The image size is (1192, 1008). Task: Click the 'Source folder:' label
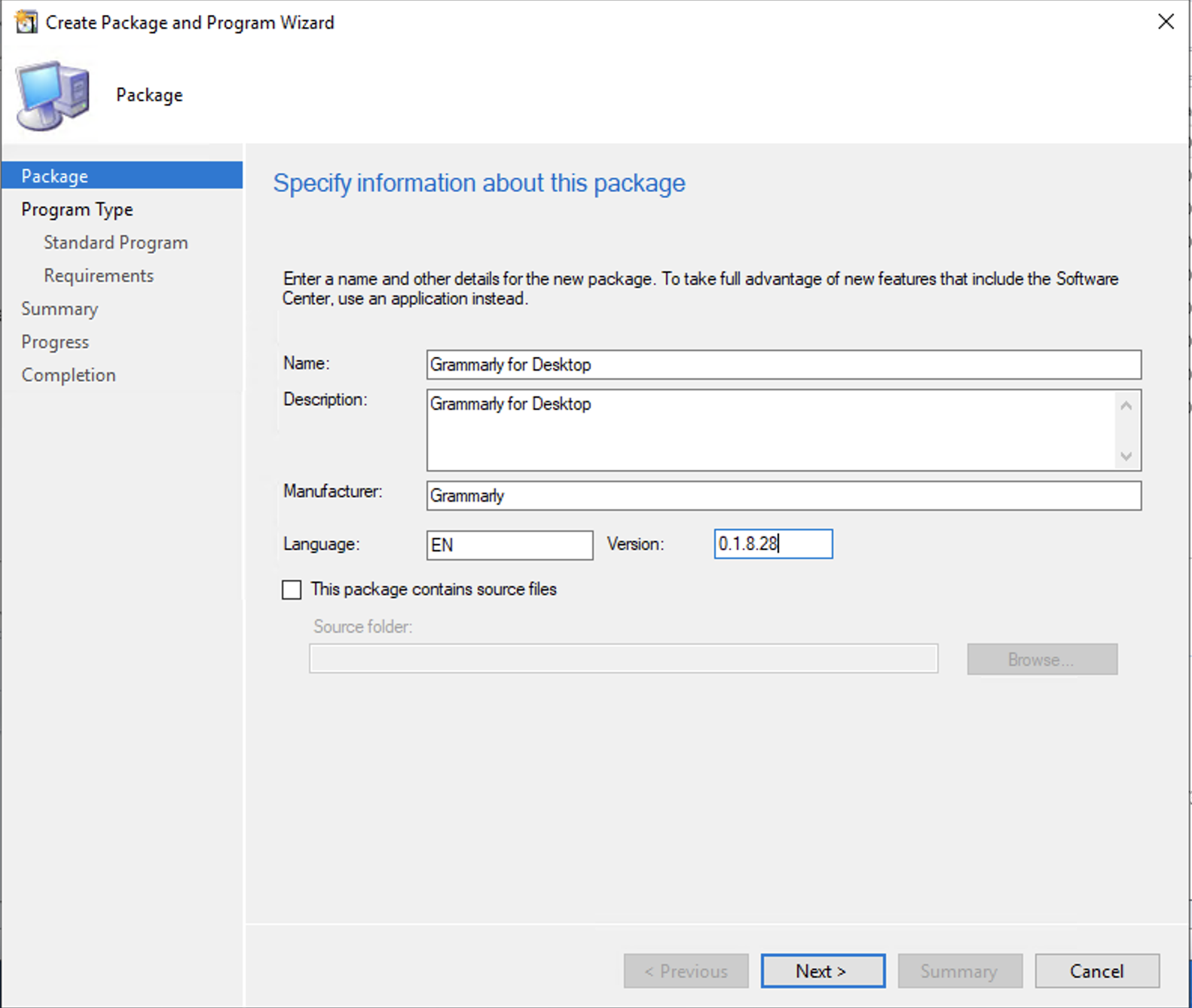point(362,627)
